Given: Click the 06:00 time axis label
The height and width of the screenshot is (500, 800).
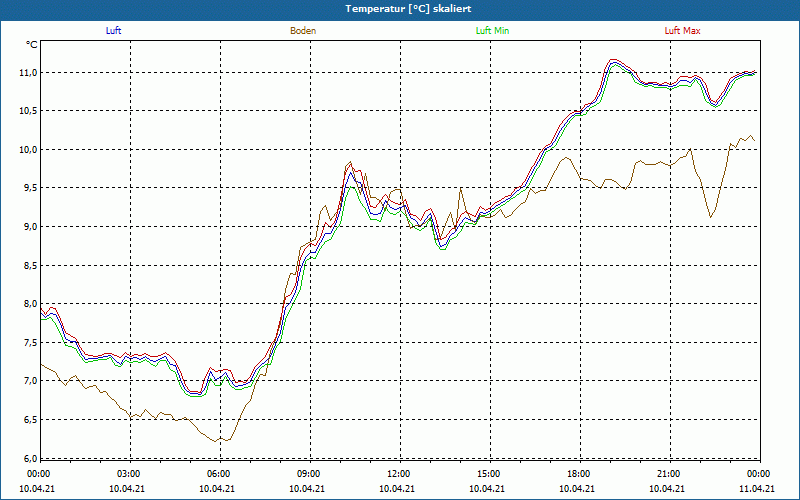Looking at the screenshot, I should (217, 474).
